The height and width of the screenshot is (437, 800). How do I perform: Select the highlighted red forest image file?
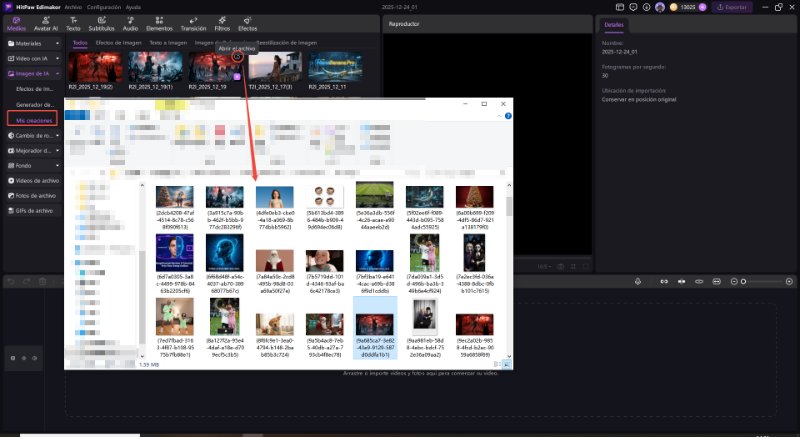click(377, 323)
